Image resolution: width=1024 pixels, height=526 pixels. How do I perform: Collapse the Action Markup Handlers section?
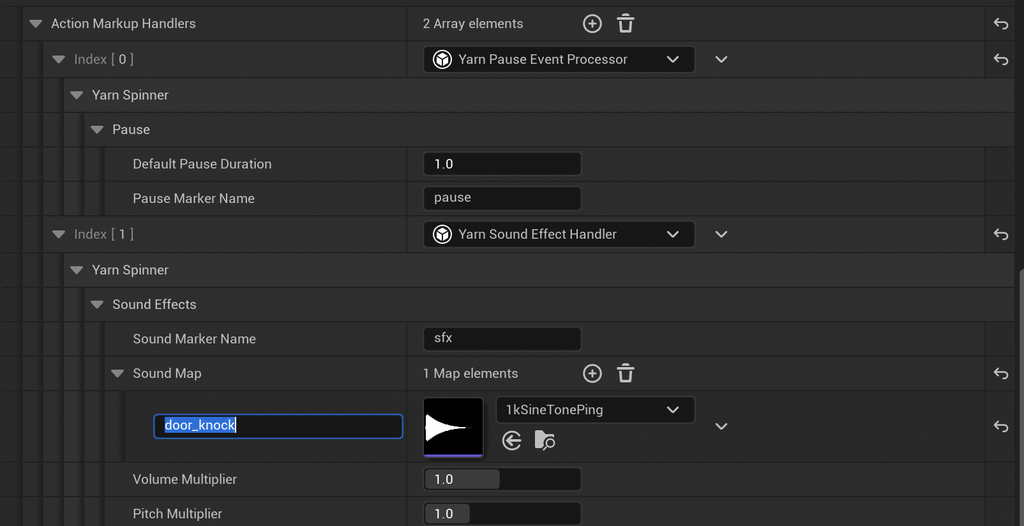(x=35, y=24)
